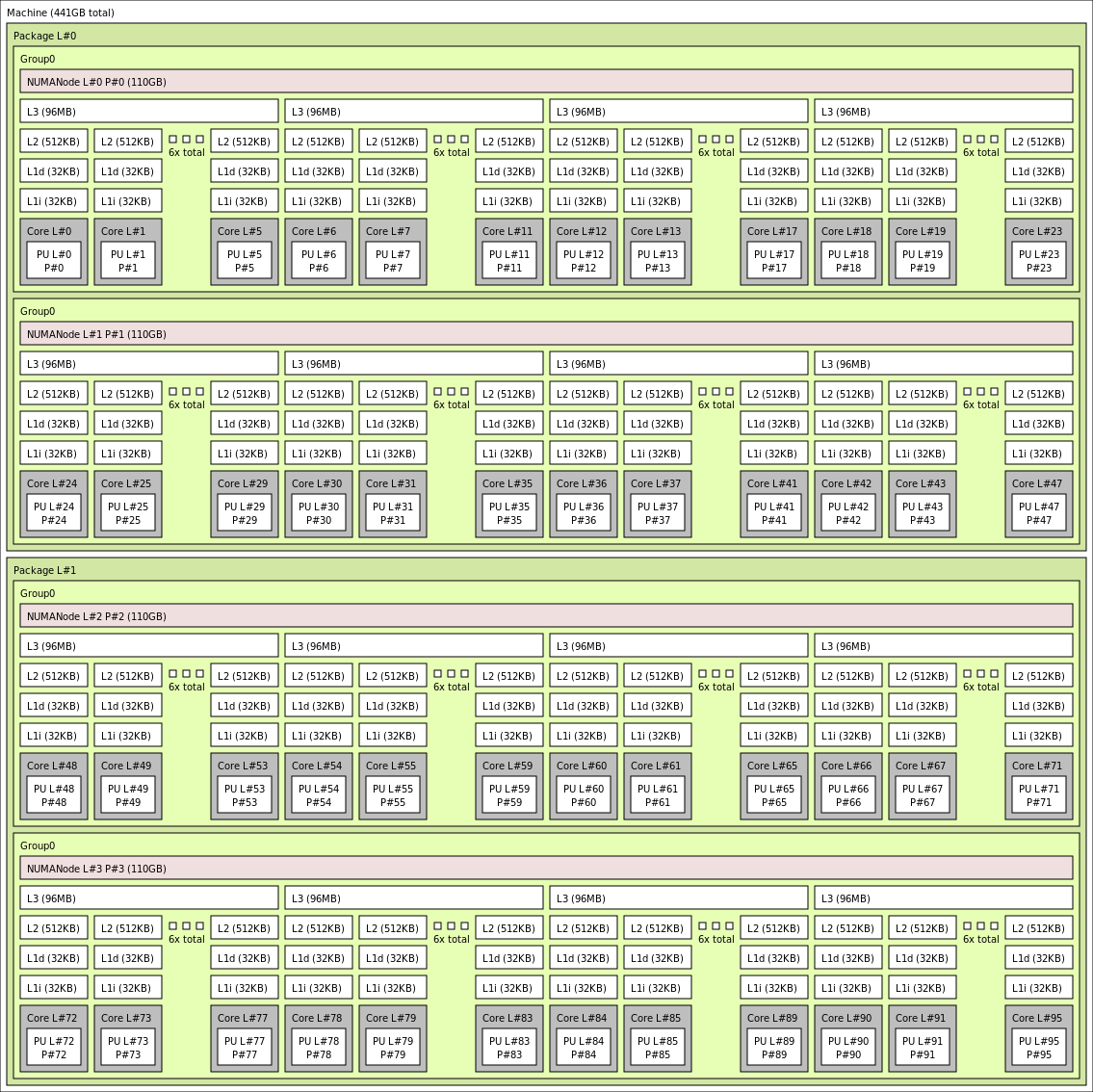Click the last L3 (96MB) cache in Package L#1
Screen dimensions: 1093x1092
coord(943,897)
